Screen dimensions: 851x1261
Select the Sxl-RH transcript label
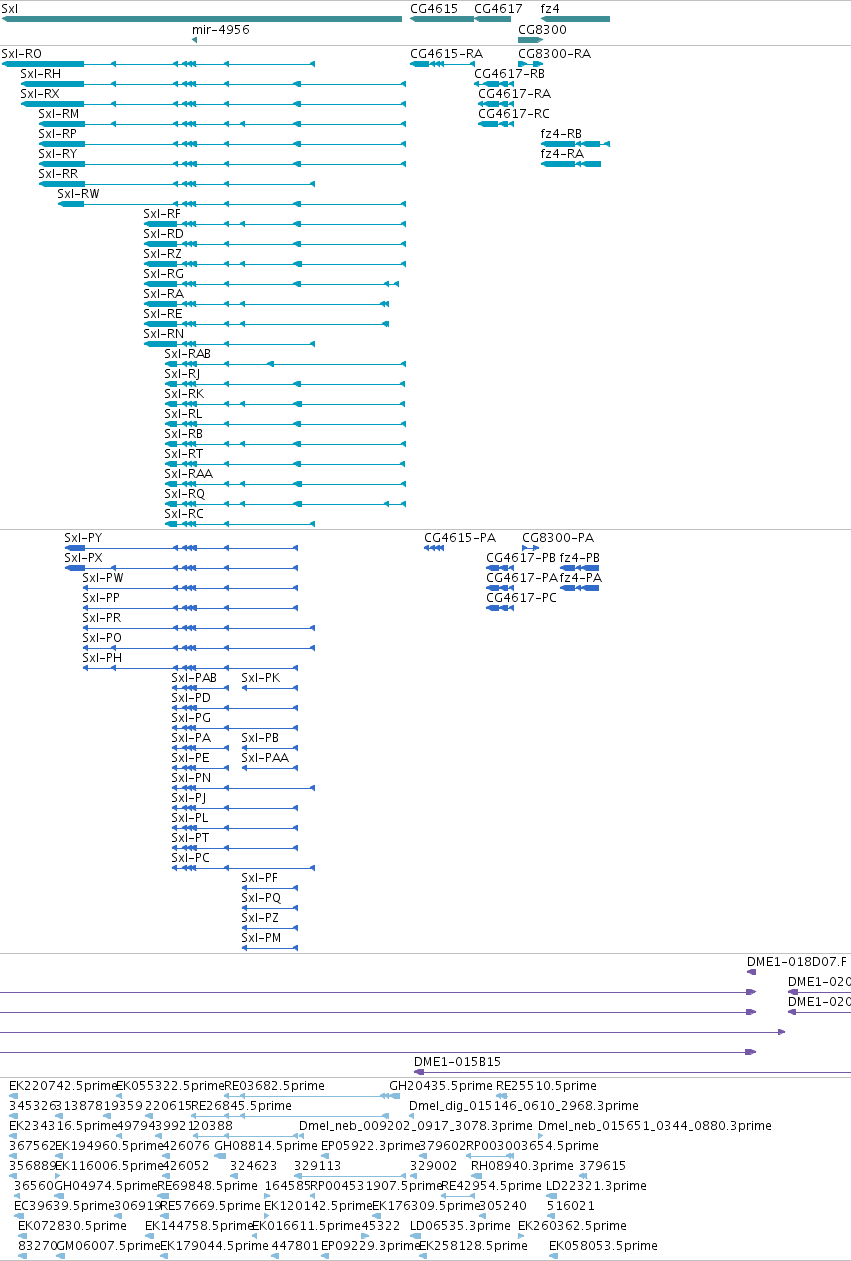click(40, 74)
